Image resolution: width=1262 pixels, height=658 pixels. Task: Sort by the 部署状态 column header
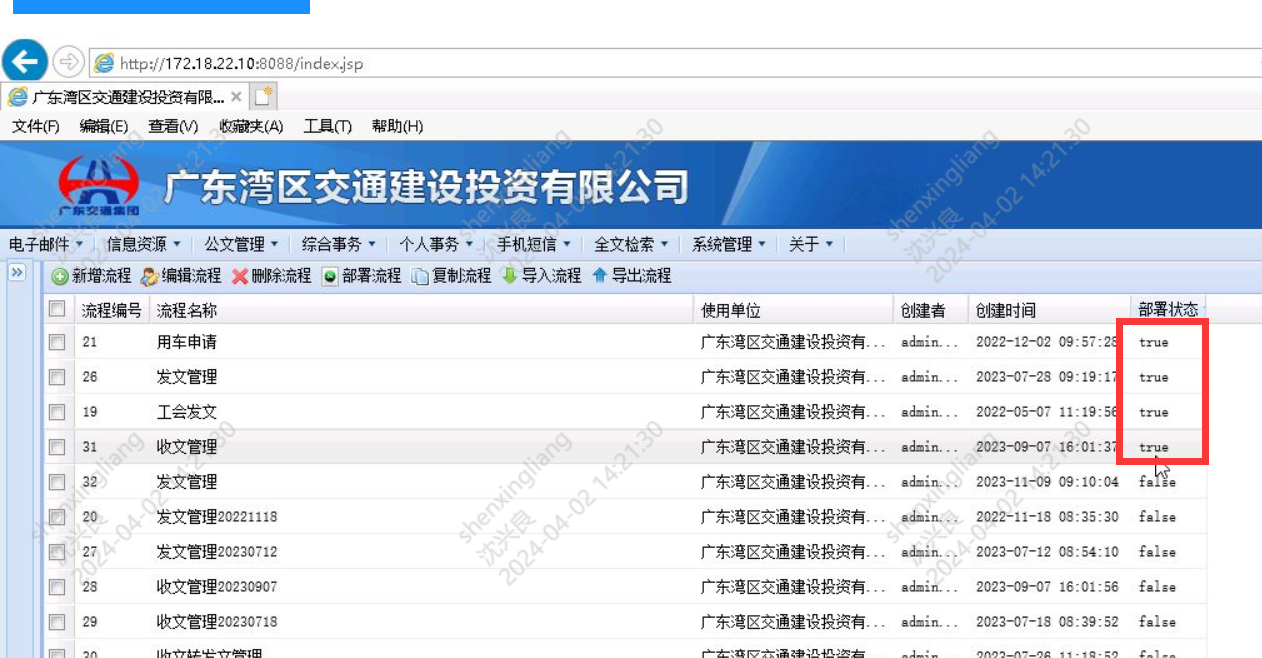point(1169,310)
